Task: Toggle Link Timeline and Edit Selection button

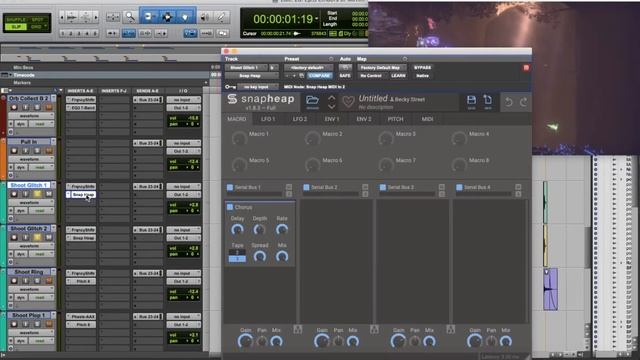Action: [129, 33]
